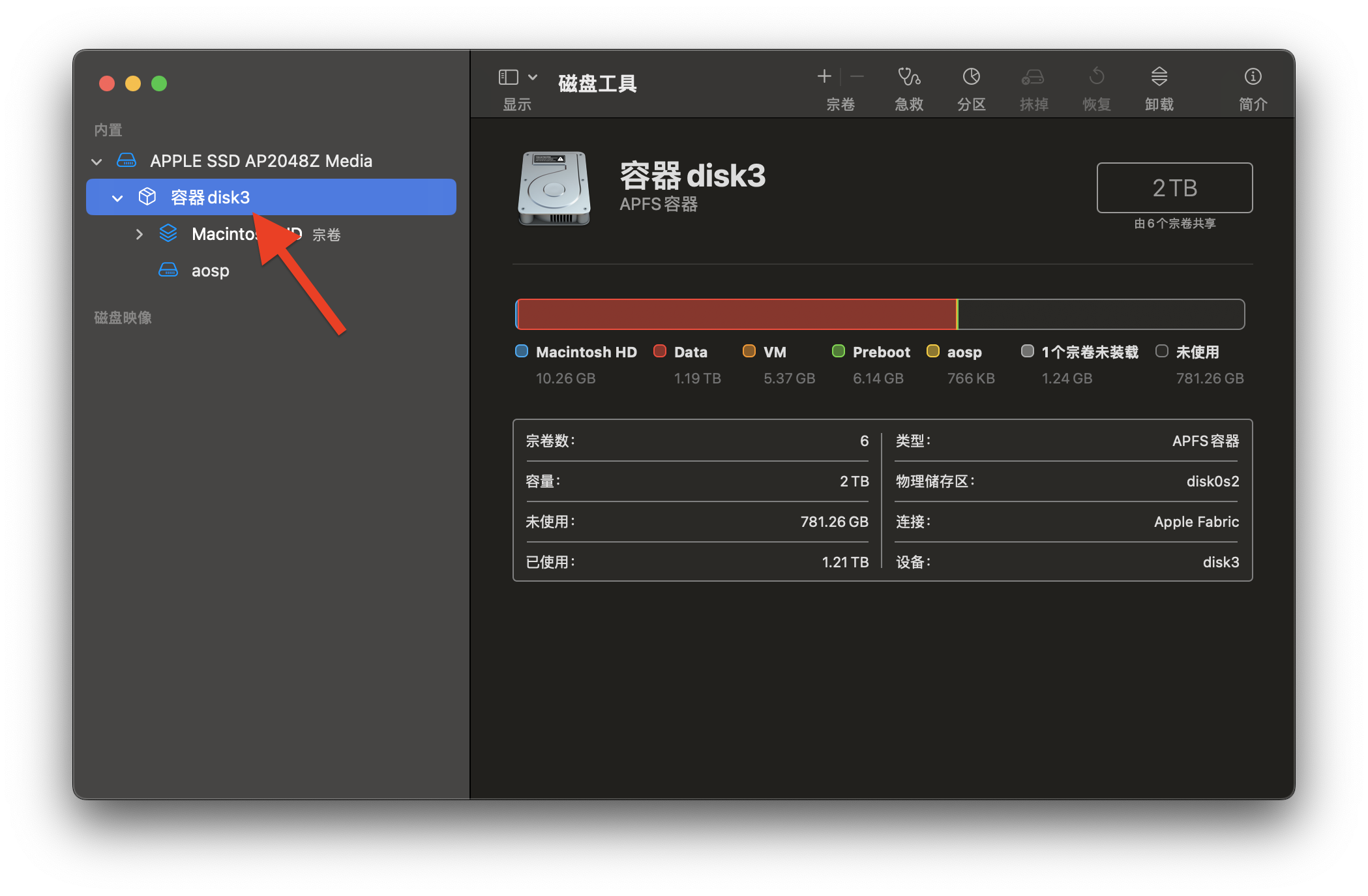Click the red Data usage bar segment

coord(737,314)
